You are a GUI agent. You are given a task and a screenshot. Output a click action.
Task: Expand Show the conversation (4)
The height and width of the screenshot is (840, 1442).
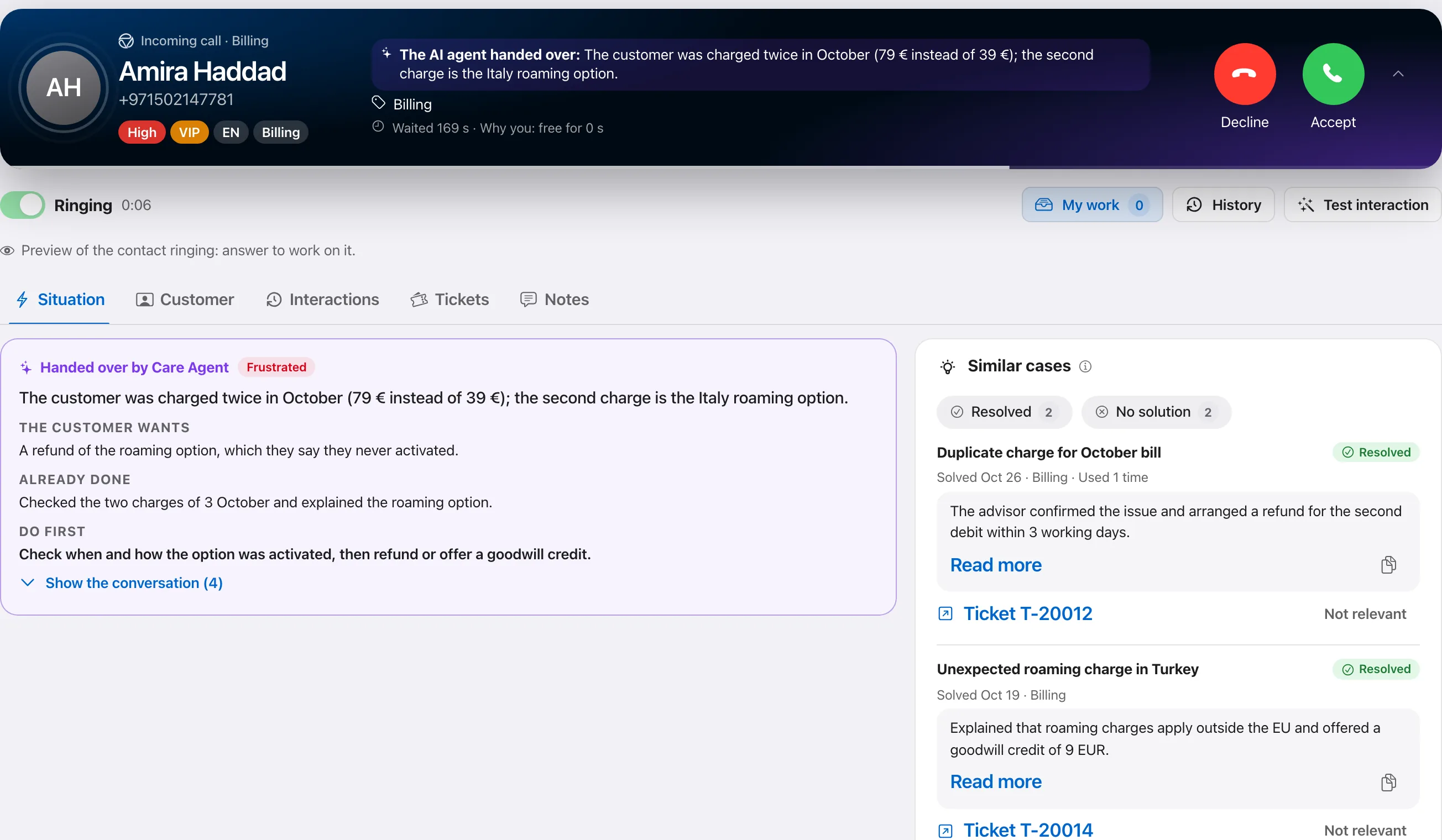pos(121,582)
